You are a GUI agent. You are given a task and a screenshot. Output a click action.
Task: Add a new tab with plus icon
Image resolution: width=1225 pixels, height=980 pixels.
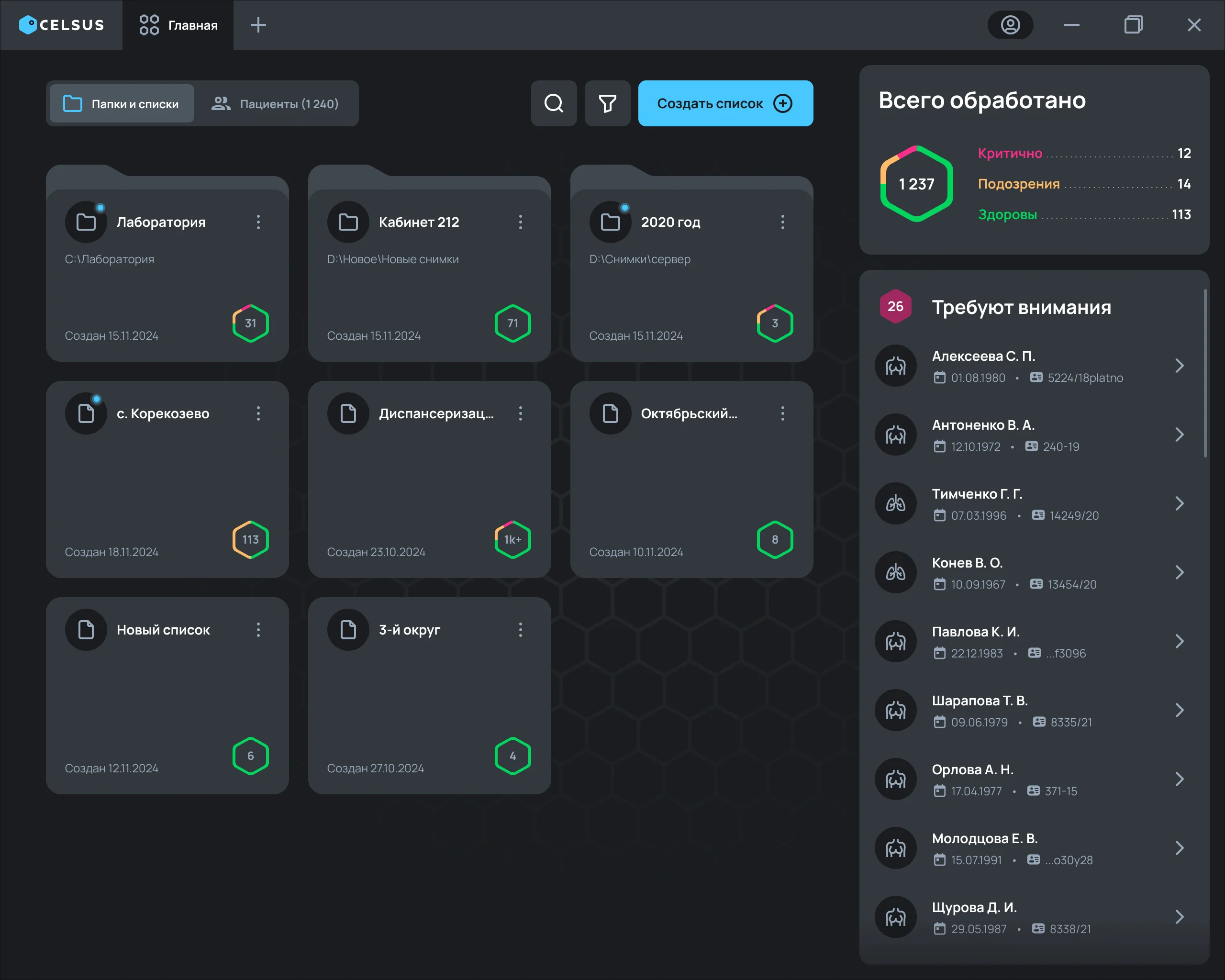point(258,25)
